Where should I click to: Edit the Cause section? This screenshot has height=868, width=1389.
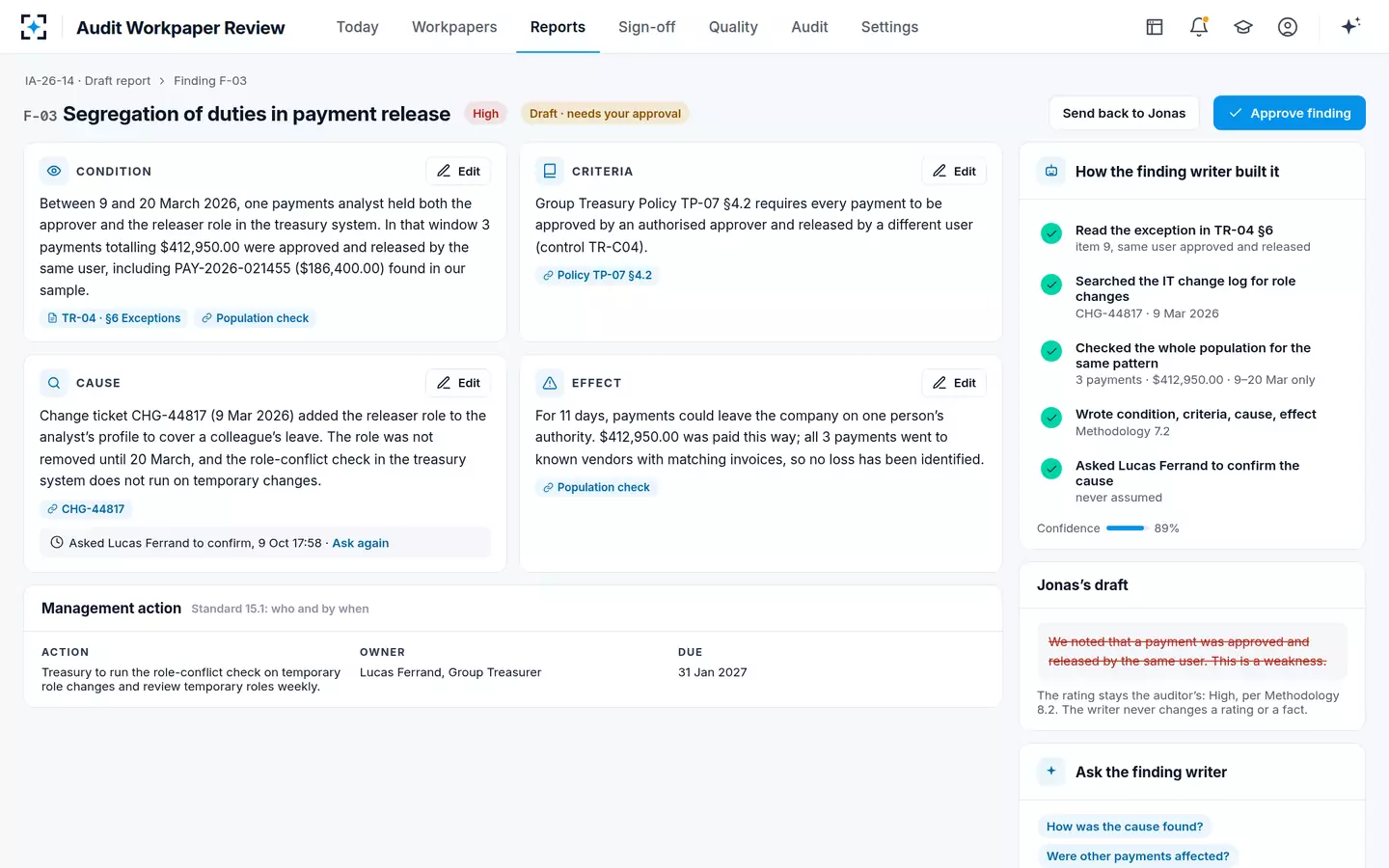[x=458, y=383]
